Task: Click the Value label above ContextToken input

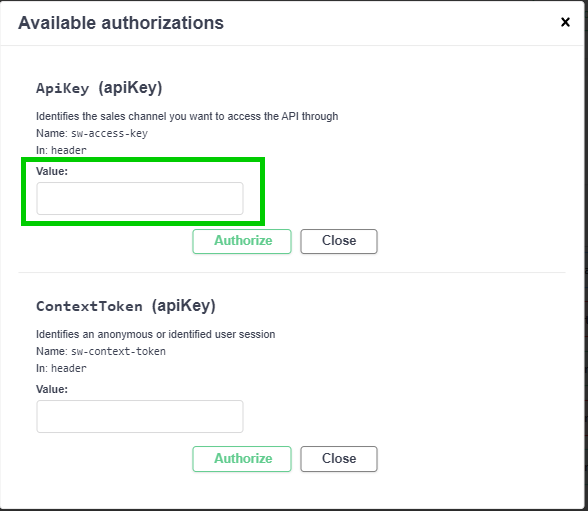Action: 52,389
